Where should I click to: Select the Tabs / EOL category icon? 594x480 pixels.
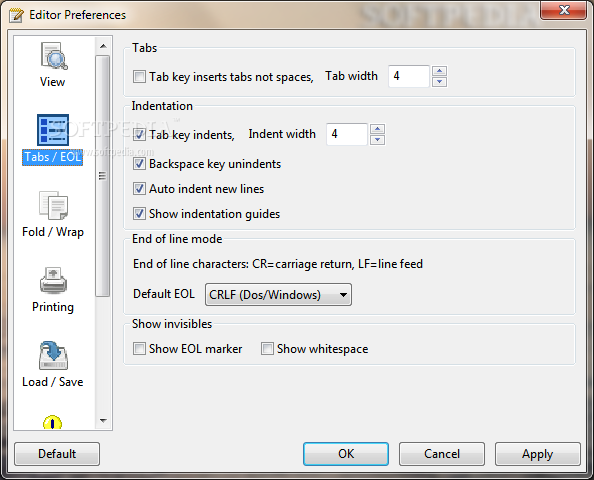(53, 130)
